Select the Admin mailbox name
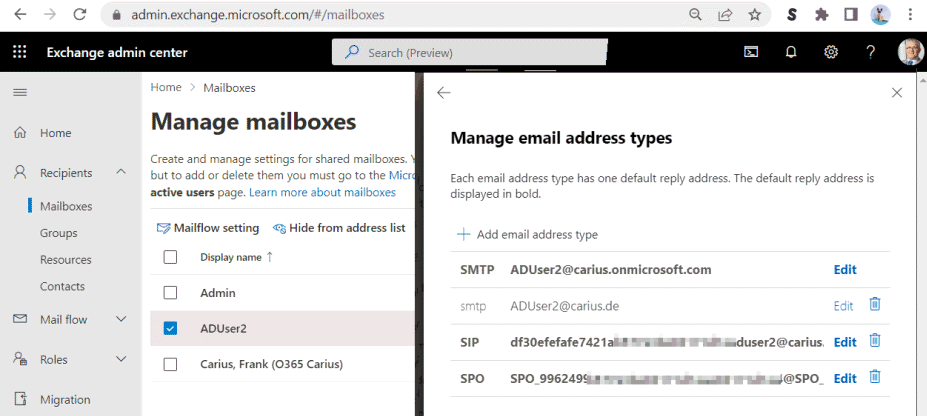Screen dimensions: 927x416 tap(218, 292)
